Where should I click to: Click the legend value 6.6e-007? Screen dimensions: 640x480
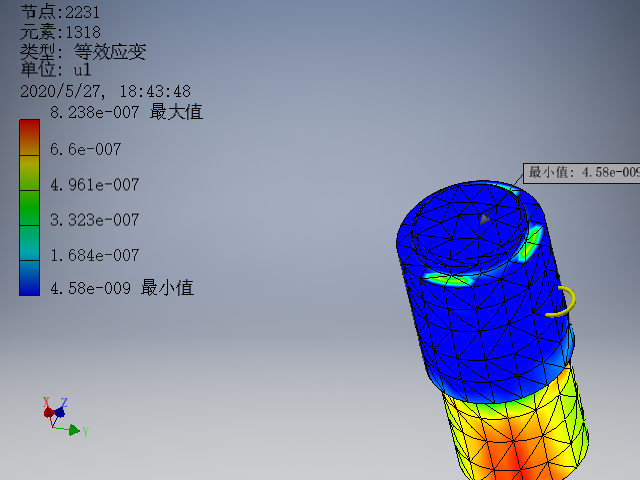point(86,149)
